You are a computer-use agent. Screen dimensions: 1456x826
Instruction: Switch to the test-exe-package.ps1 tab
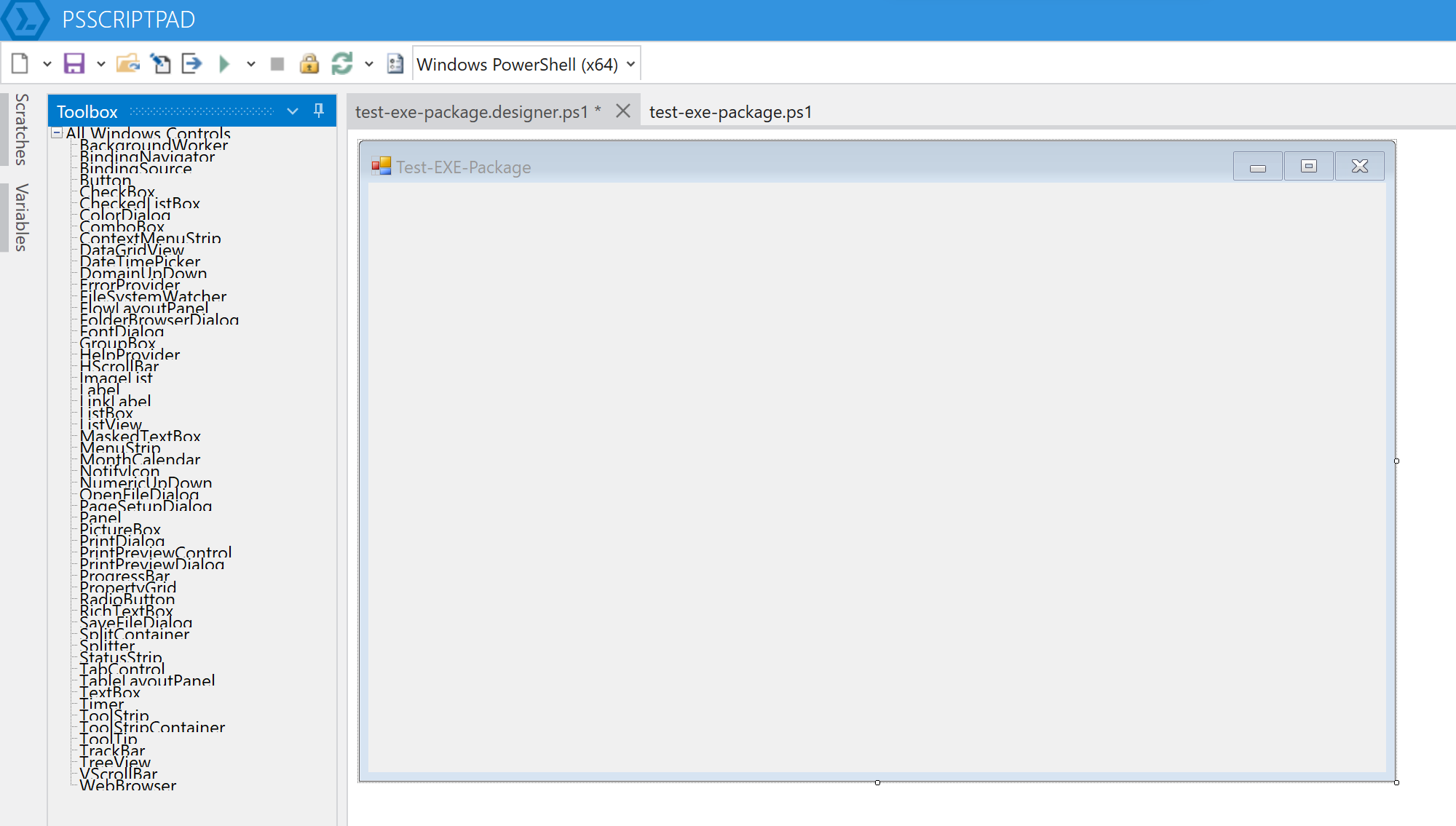click(730, 112)
